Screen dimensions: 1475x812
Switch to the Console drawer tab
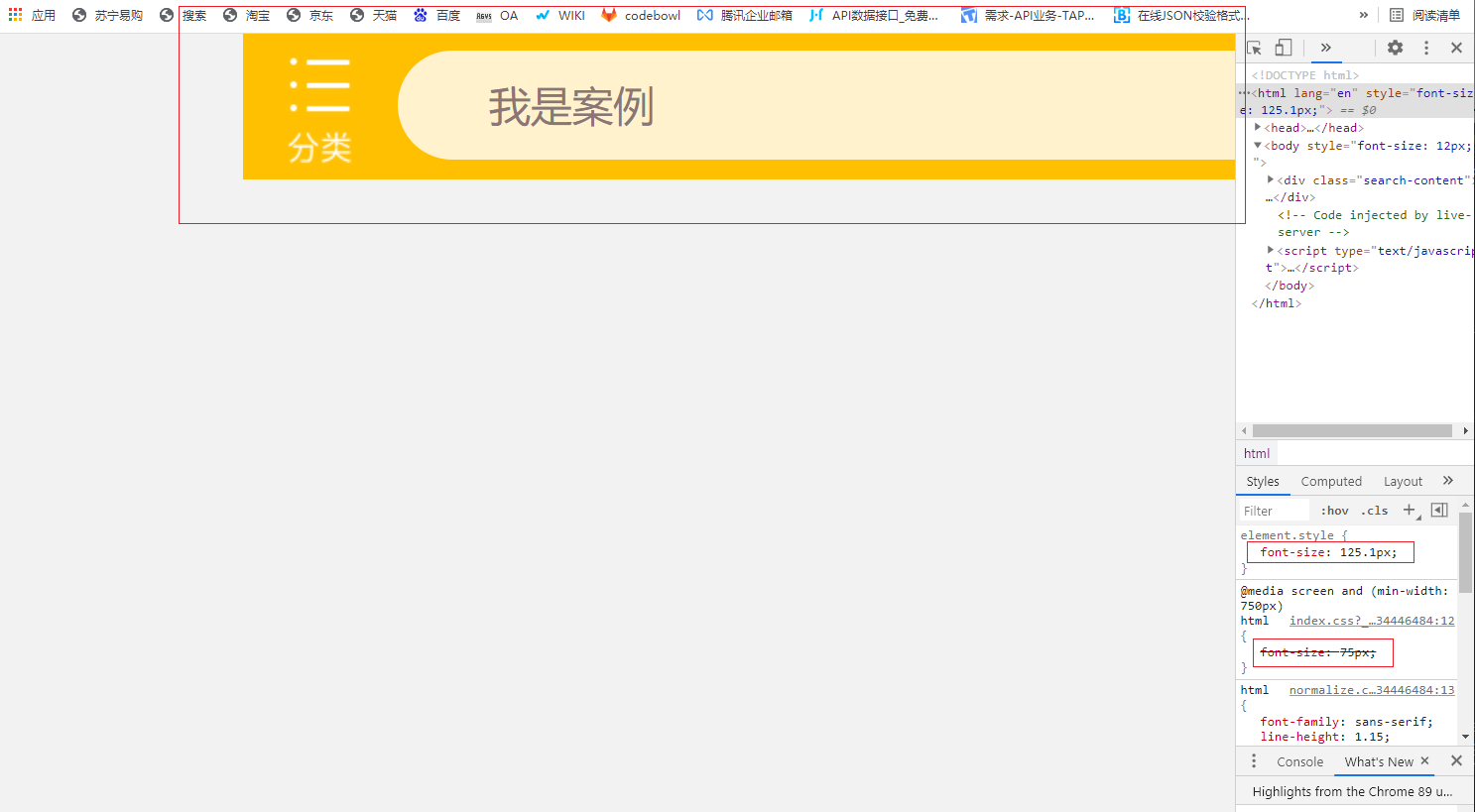(1299, 762)
